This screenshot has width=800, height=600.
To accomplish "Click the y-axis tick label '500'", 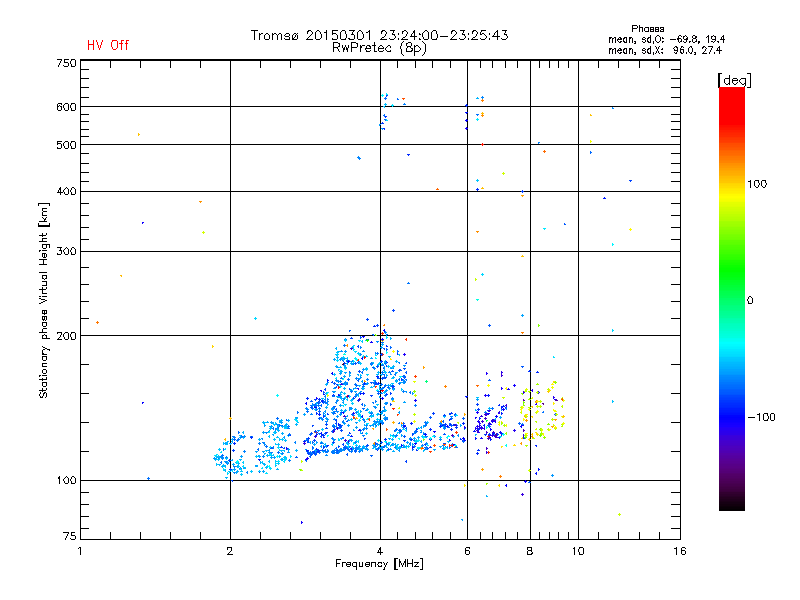I will [66, 145].
